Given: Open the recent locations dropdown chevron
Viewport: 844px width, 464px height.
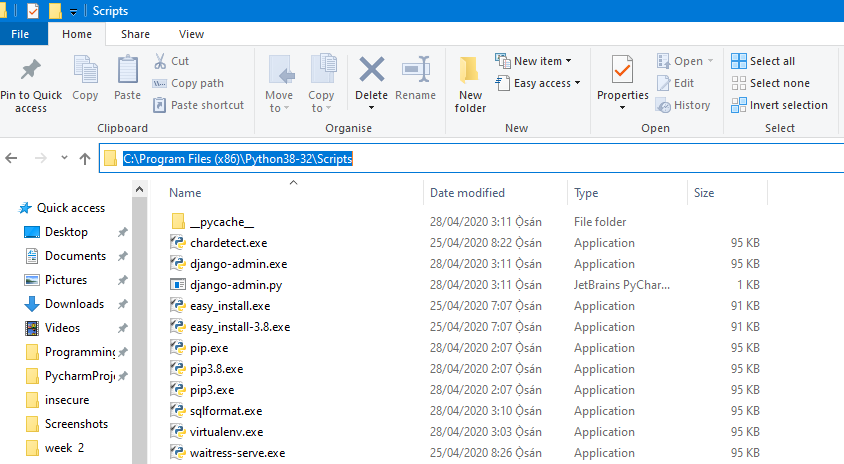Looking at the screenshot, I should pyautogui.click(x=65, y=158).
